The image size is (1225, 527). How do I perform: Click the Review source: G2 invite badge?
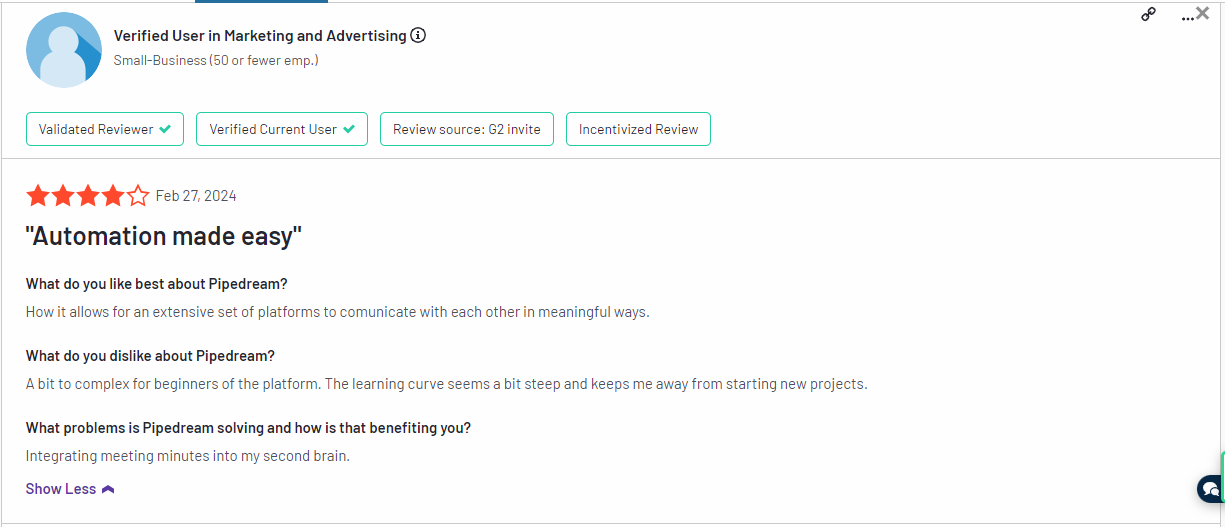click(x=466, y=129)
